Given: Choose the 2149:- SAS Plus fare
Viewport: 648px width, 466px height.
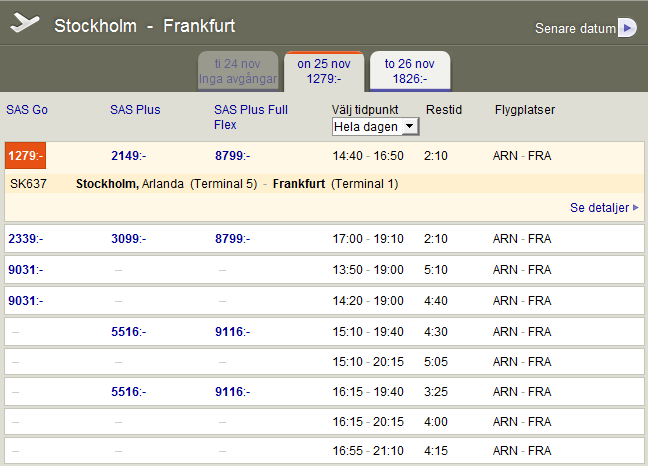Looking at the screenshot, I should [128, 156].
